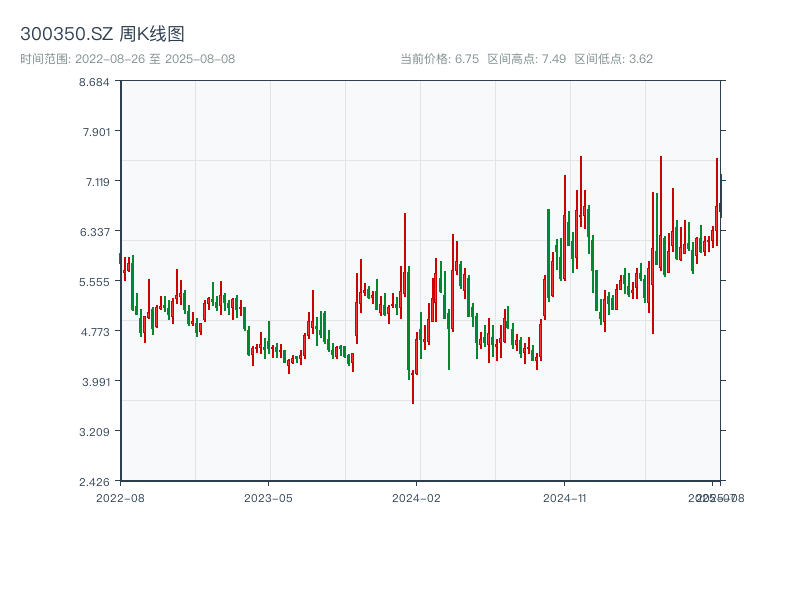Viewport: 800px width, 600px height.
Task: Click the 区间高点: 7.49 label
Action: [x=527, y=59]
